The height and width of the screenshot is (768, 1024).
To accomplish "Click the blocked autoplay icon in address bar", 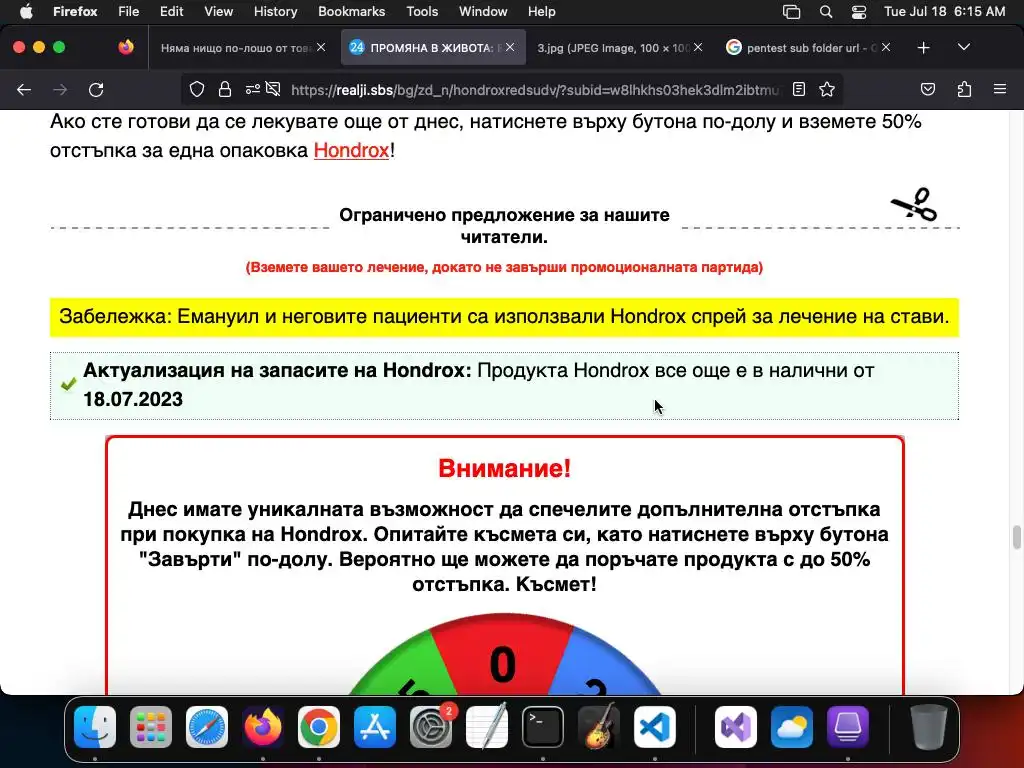I will [x=274, y=89].
